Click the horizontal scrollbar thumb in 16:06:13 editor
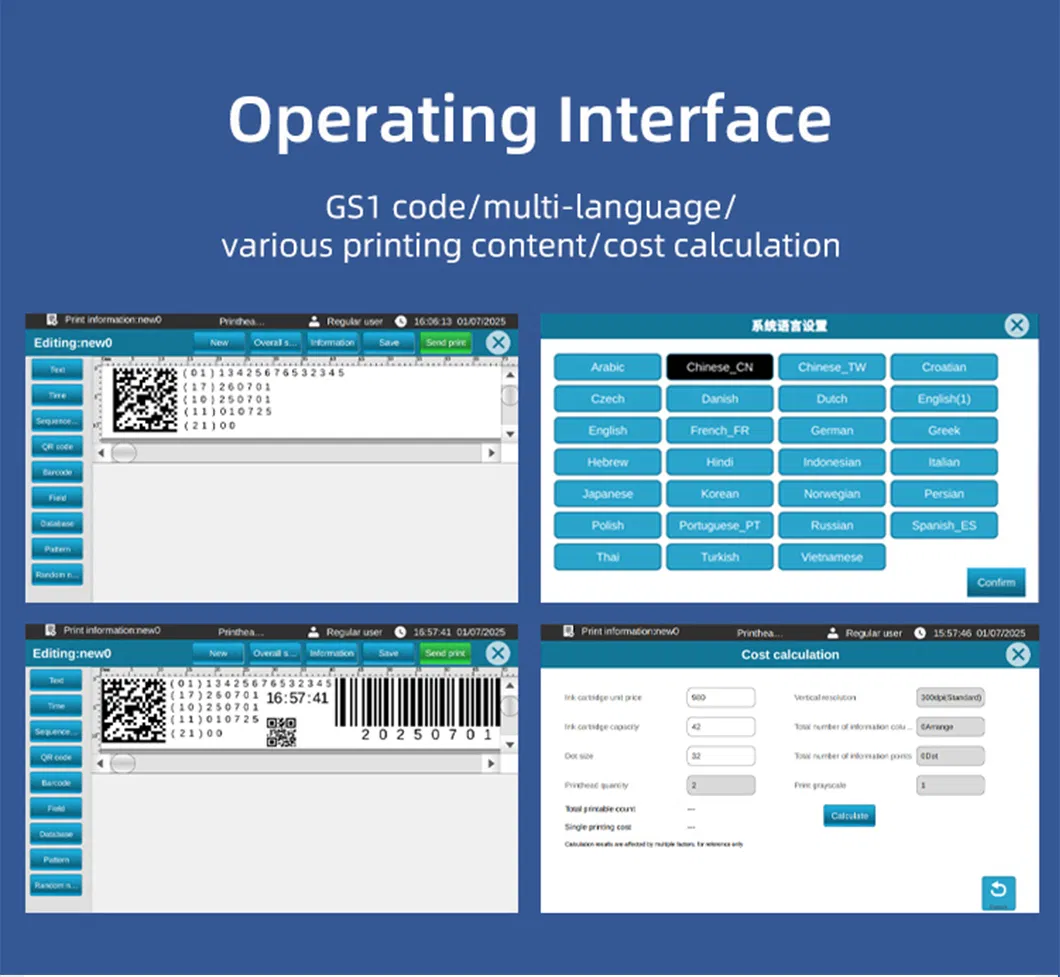This screenshot has width=1060, height=977. [x=124, y=453]
